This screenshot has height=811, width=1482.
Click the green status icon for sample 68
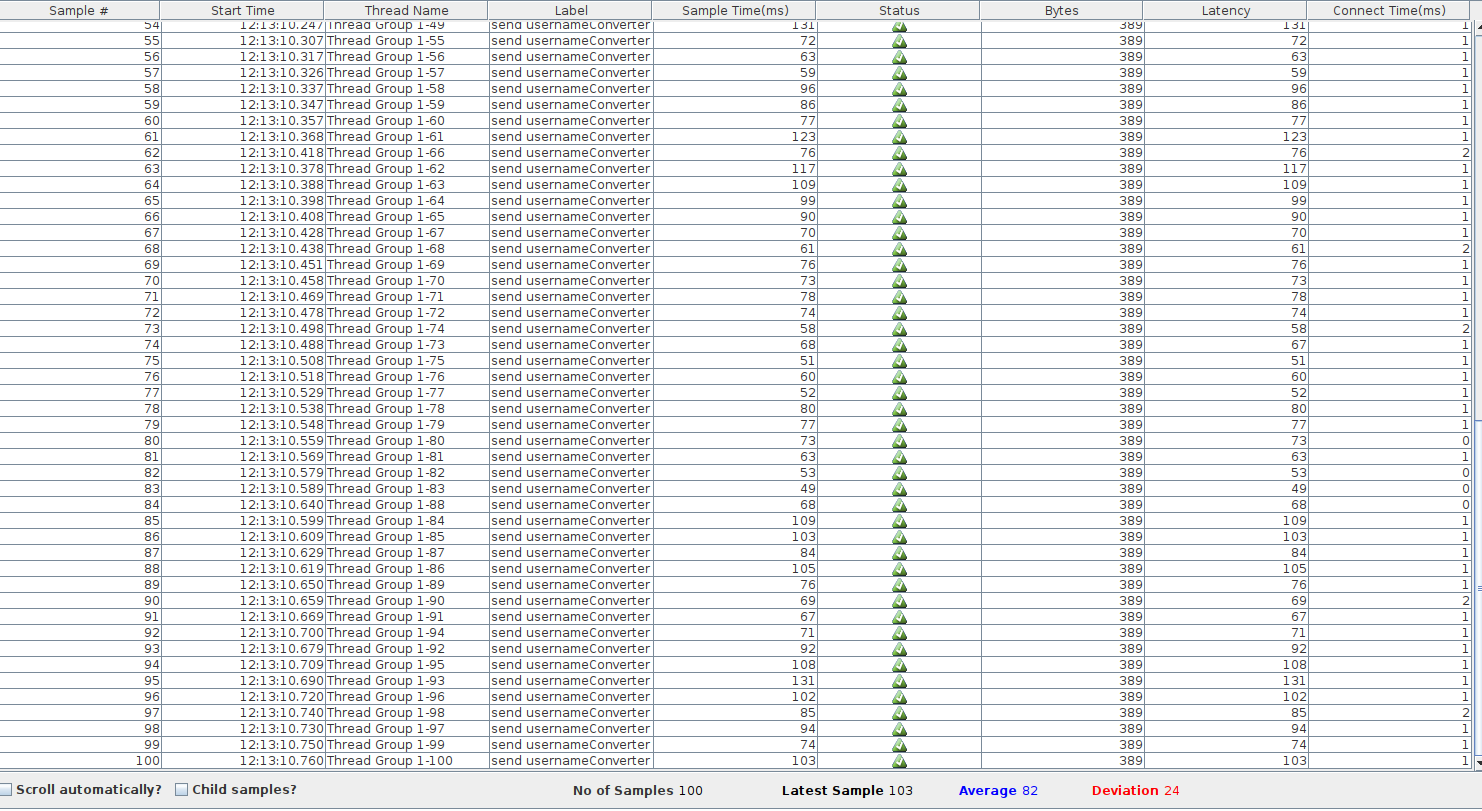tap(899, 249)
